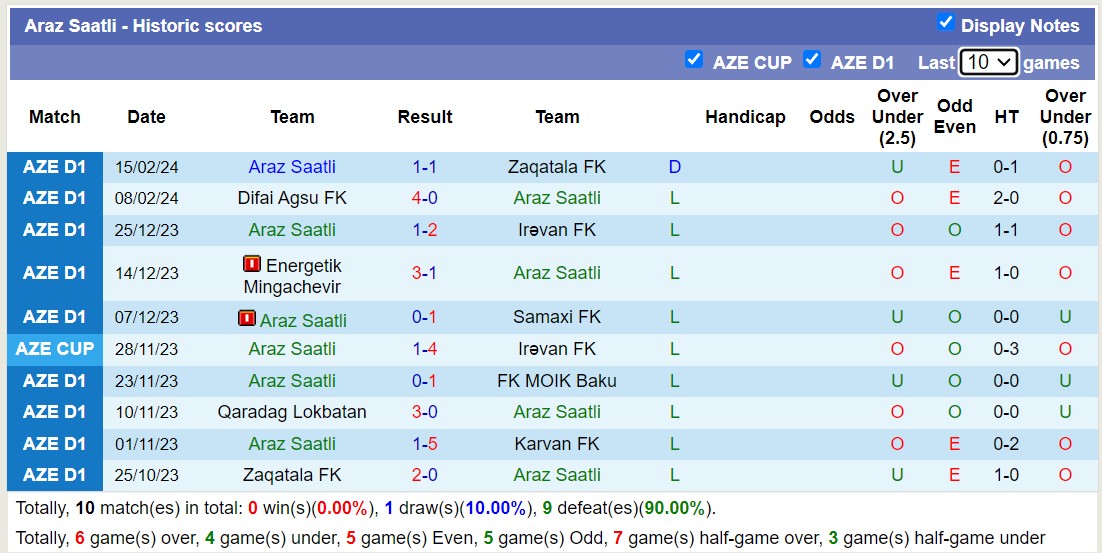Click the Handicap column header
The width and height of the screenshot is (1102, 553).
tap(745, 117)
